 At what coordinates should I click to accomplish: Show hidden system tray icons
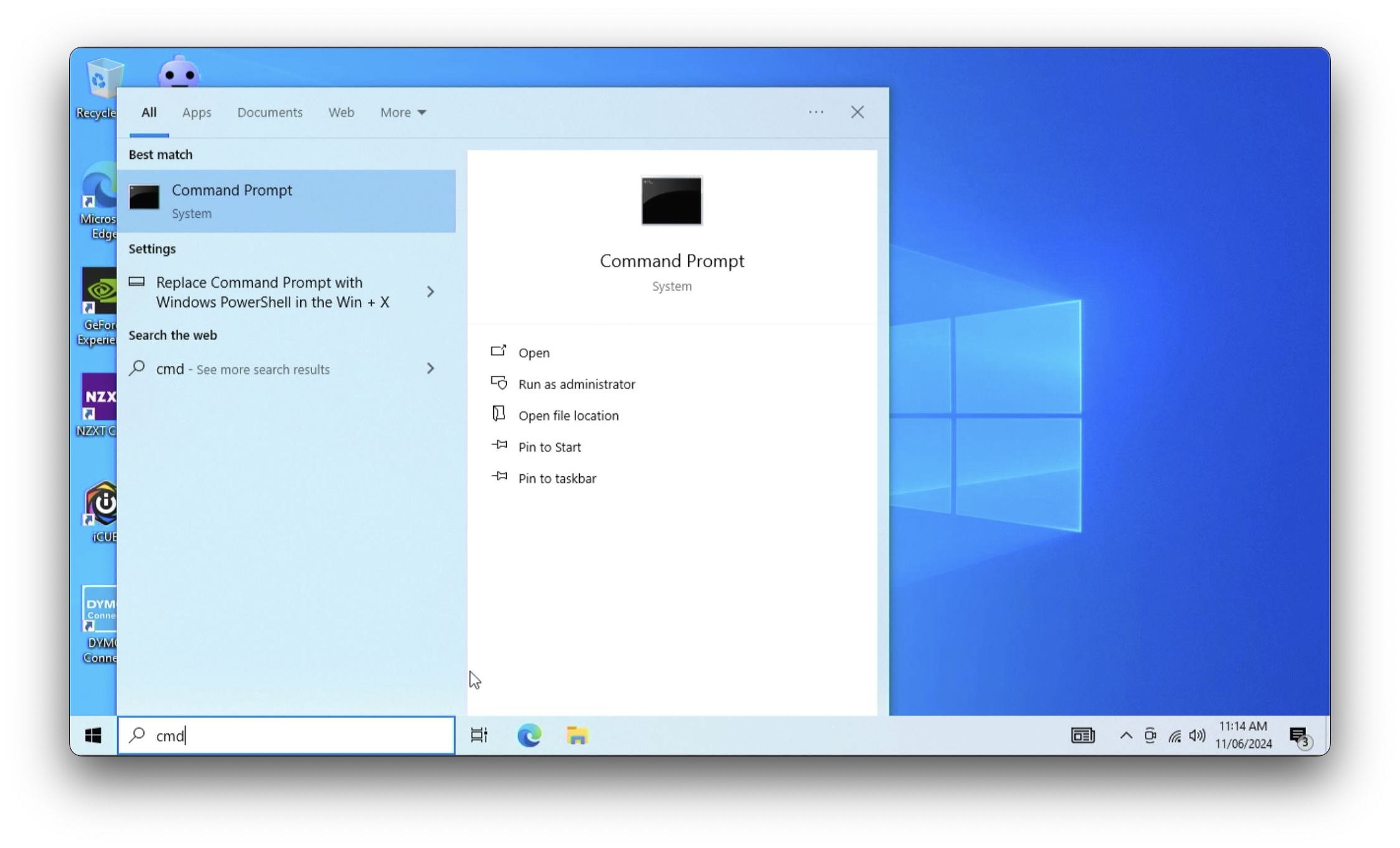[1125, 736]
